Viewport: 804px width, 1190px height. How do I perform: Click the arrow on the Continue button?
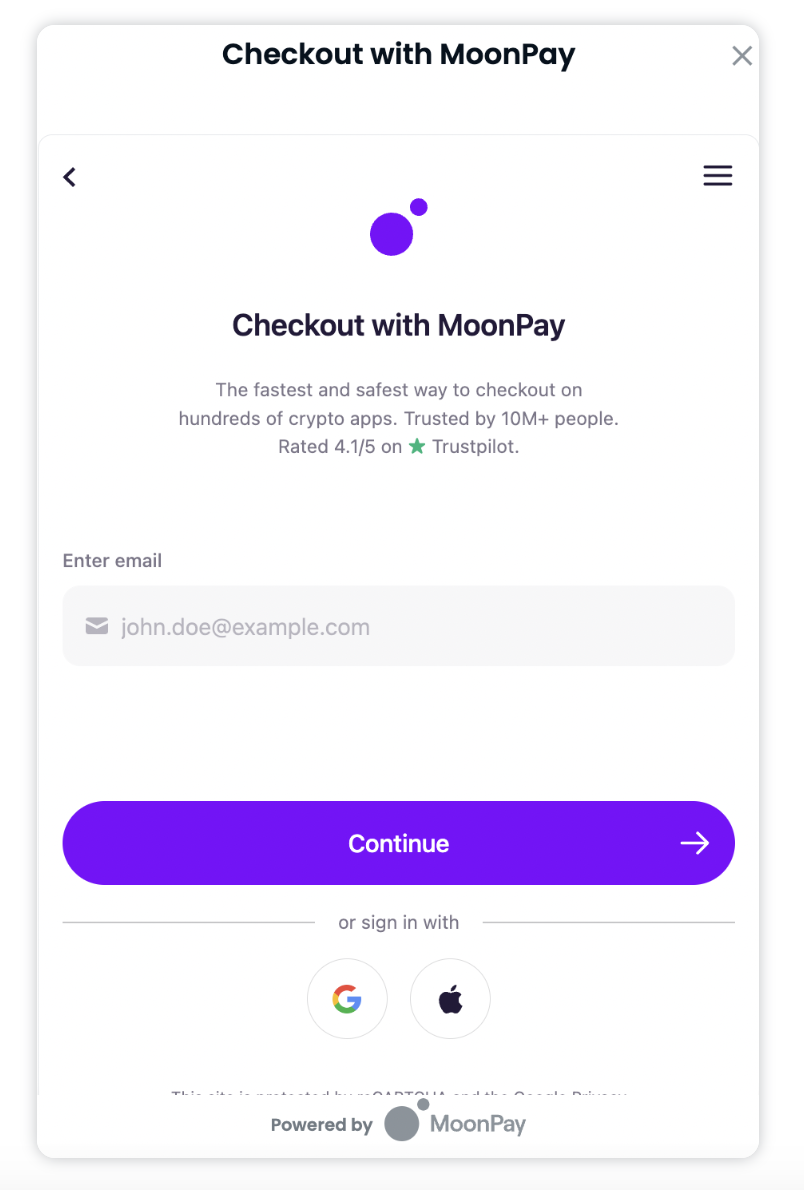694,843
